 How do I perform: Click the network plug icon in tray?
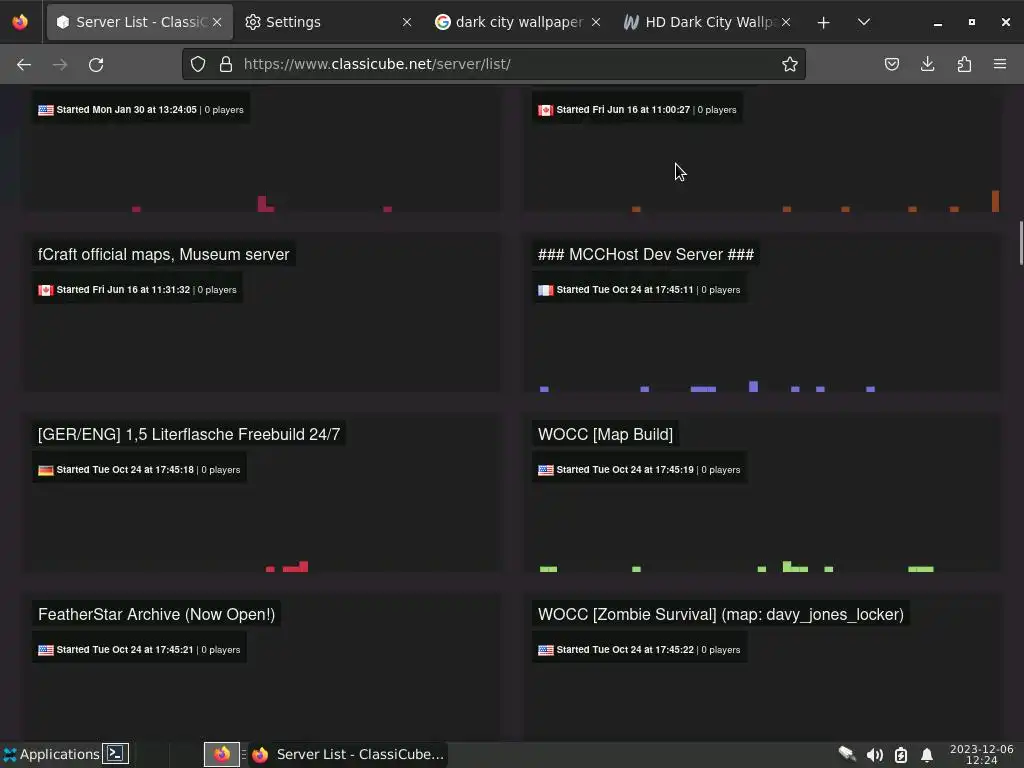pyautogui.click(x=847, y=754)
